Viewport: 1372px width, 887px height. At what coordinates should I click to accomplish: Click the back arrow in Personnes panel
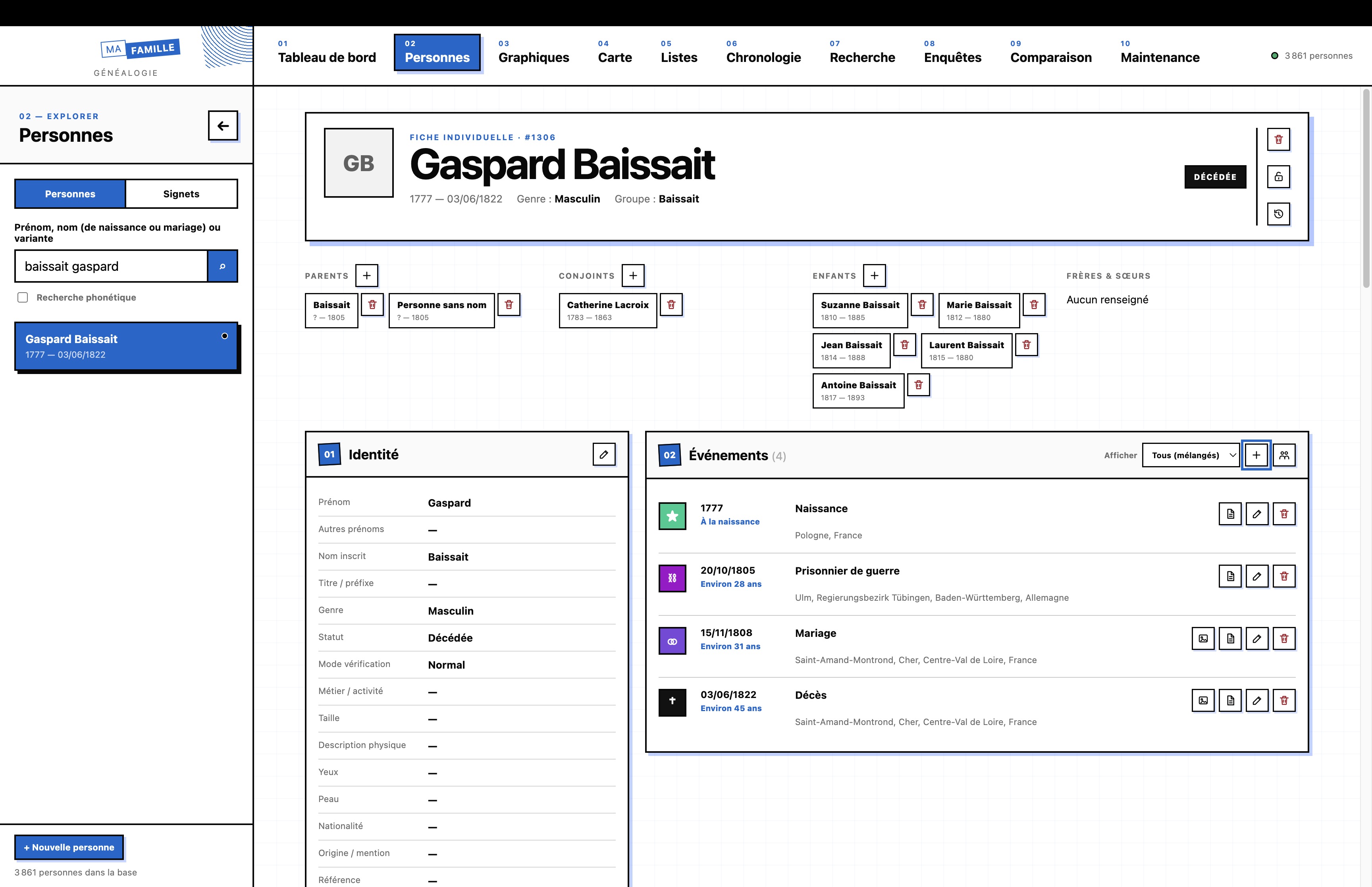coord(223,125)
